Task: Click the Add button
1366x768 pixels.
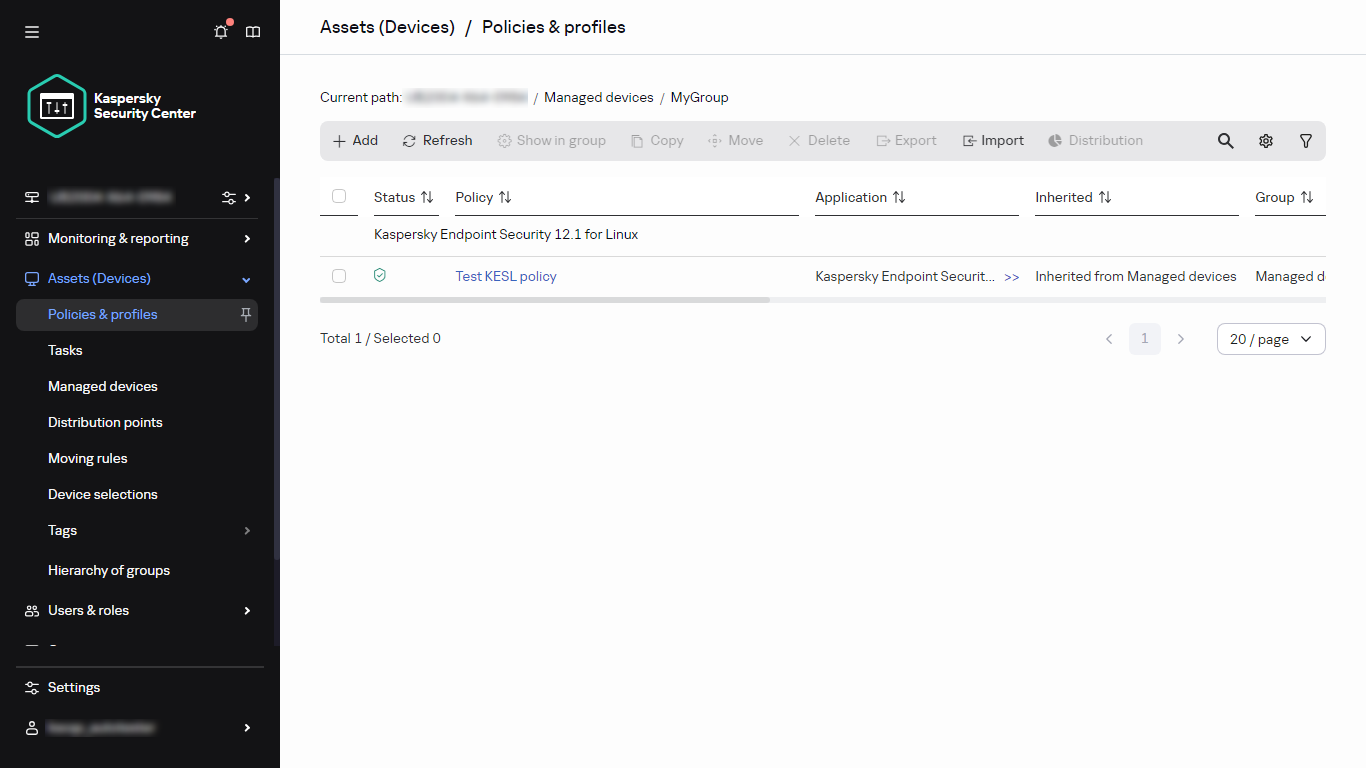Action: pyautogui.click(x=354, y=140)
